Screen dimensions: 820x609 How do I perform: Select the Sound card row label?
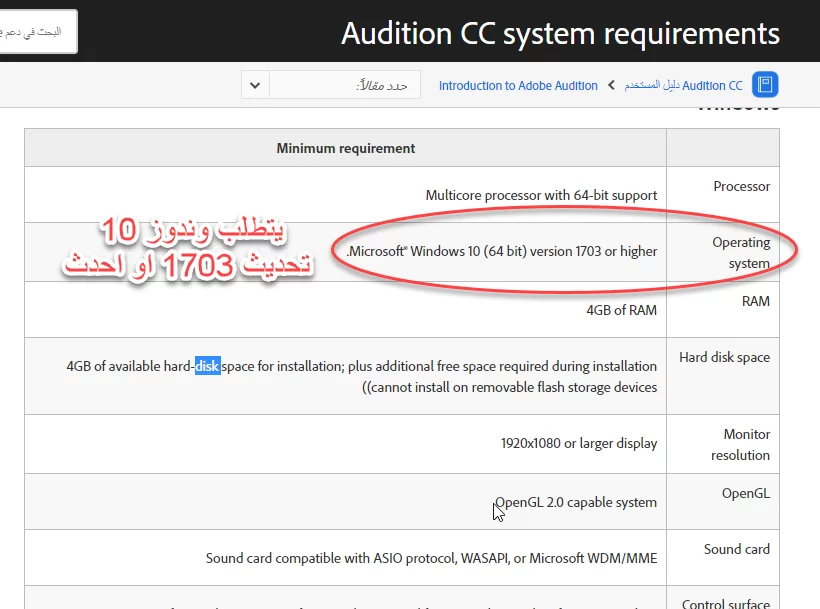737,549
